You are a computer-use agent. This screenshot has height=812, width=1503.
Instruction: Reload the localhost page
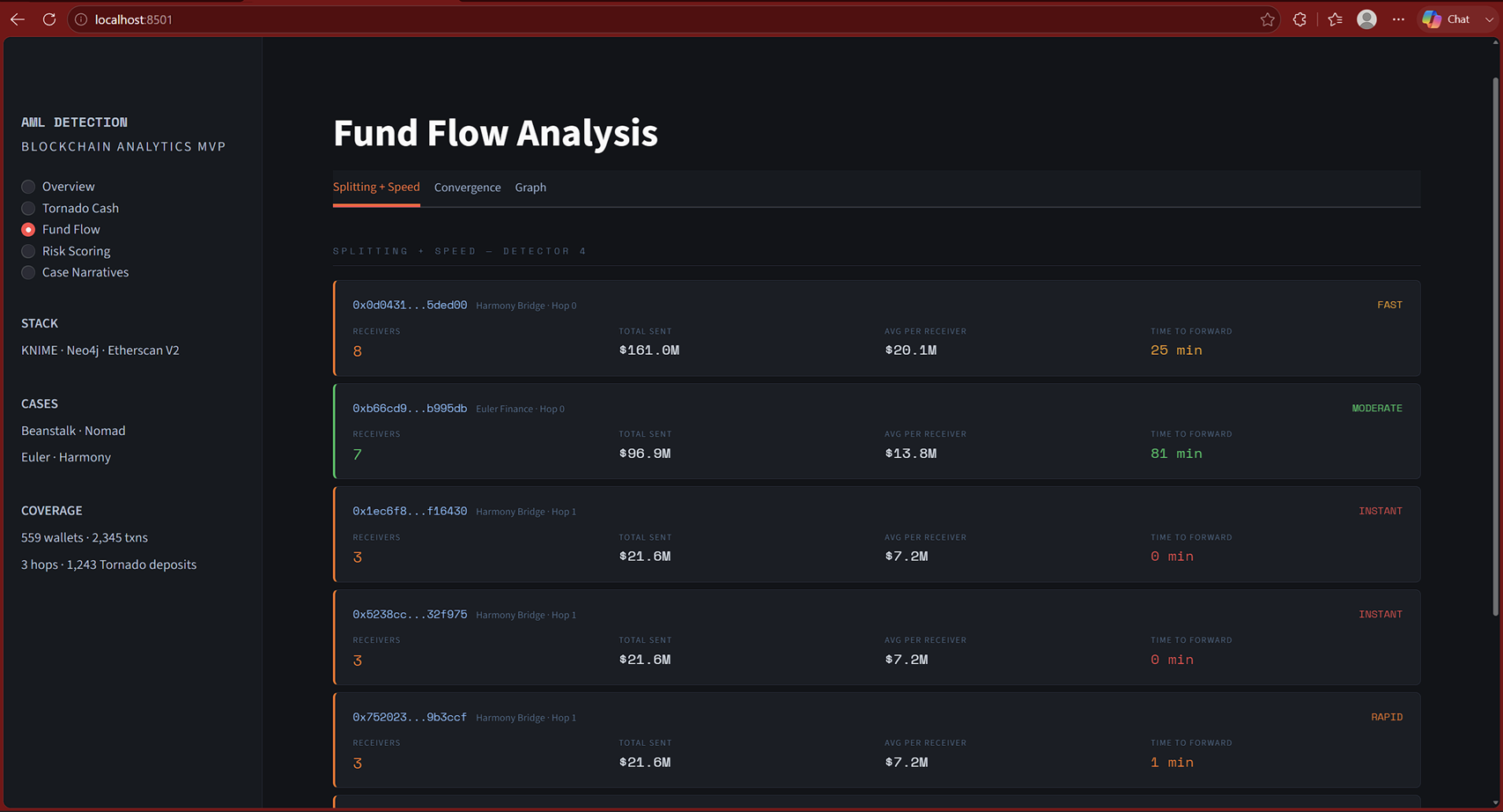[x=49, y=19]
